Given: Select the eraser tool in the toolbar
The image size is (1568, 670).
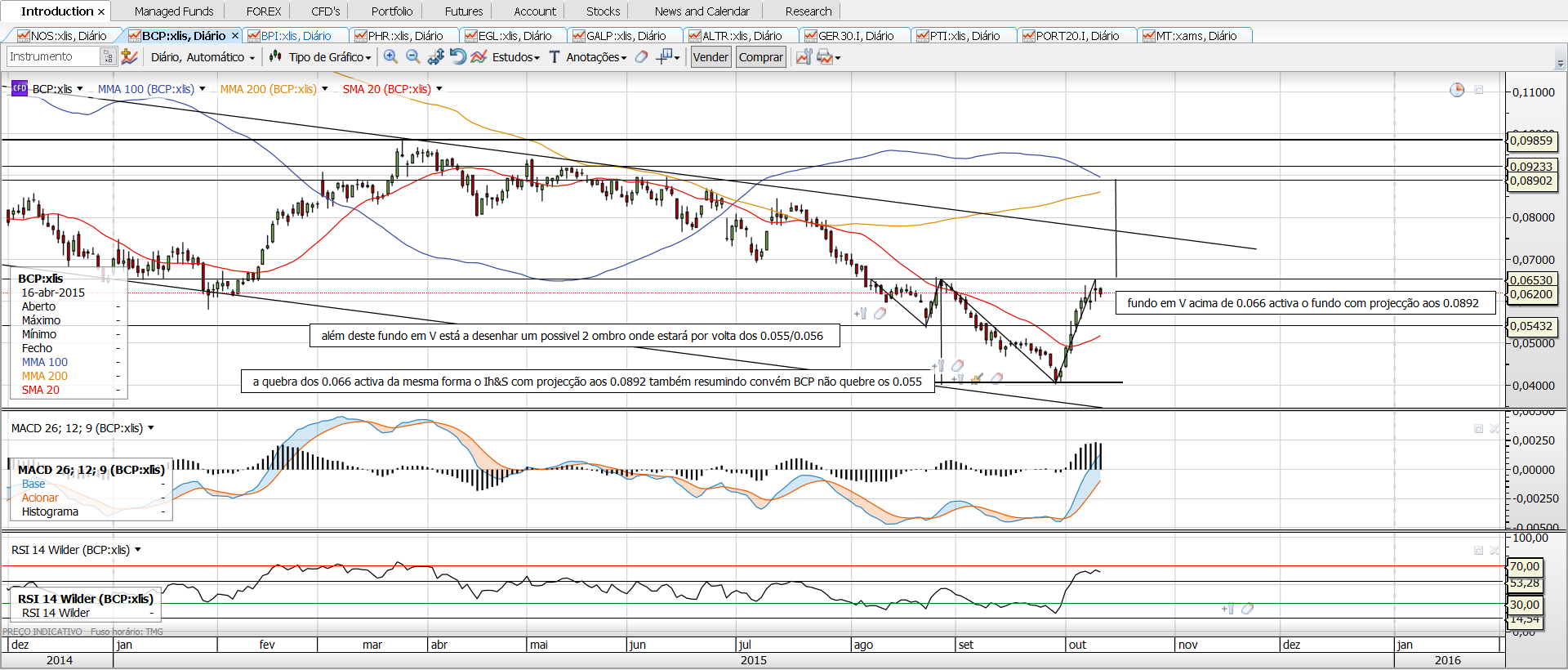Looking at the screenshot, I should click(642, 56).
